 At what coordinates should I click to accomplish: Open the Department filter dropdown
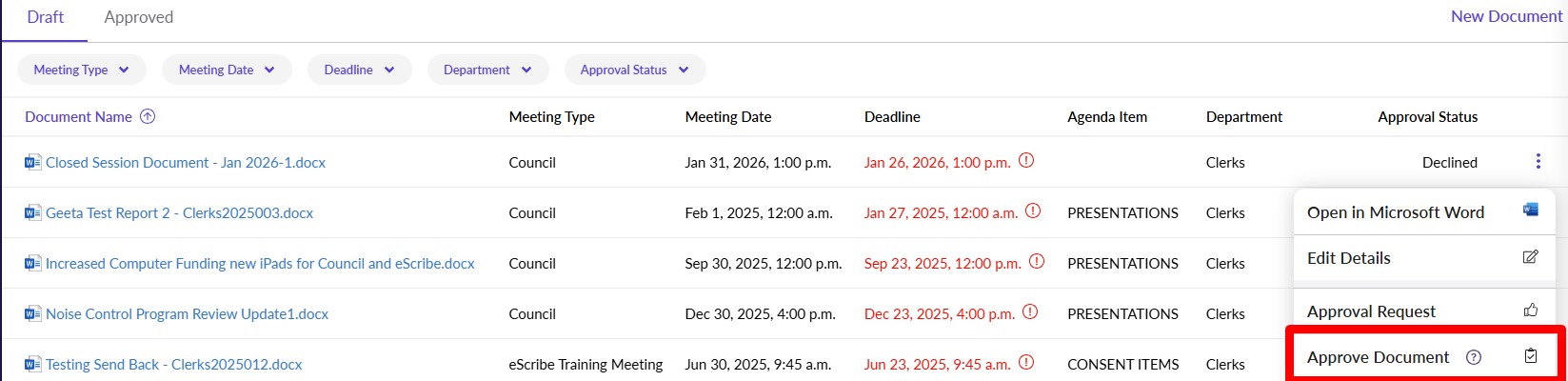(x=487, y=70)
